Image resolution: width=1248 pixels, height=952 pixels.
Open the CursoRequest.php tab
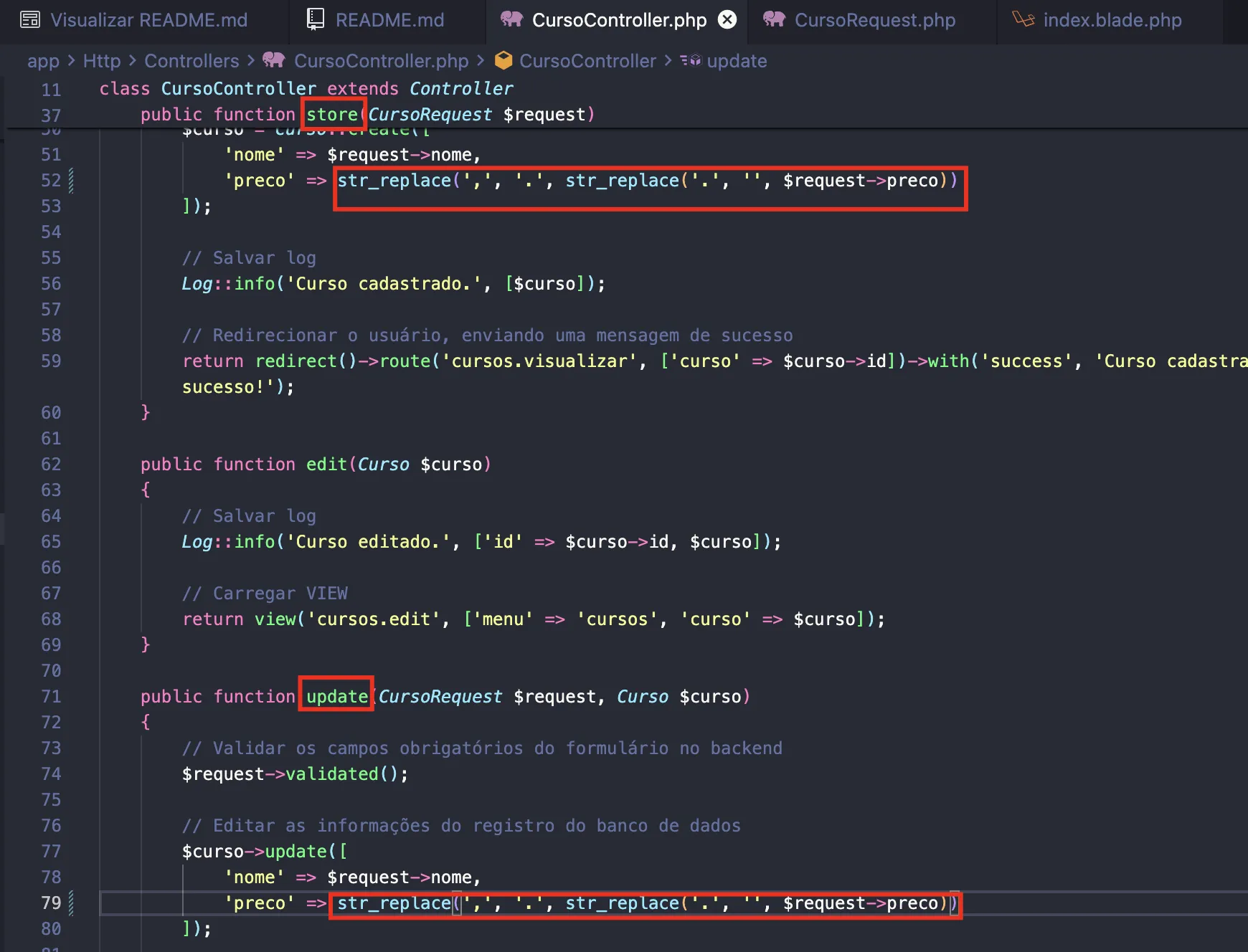tap(874, 20)
